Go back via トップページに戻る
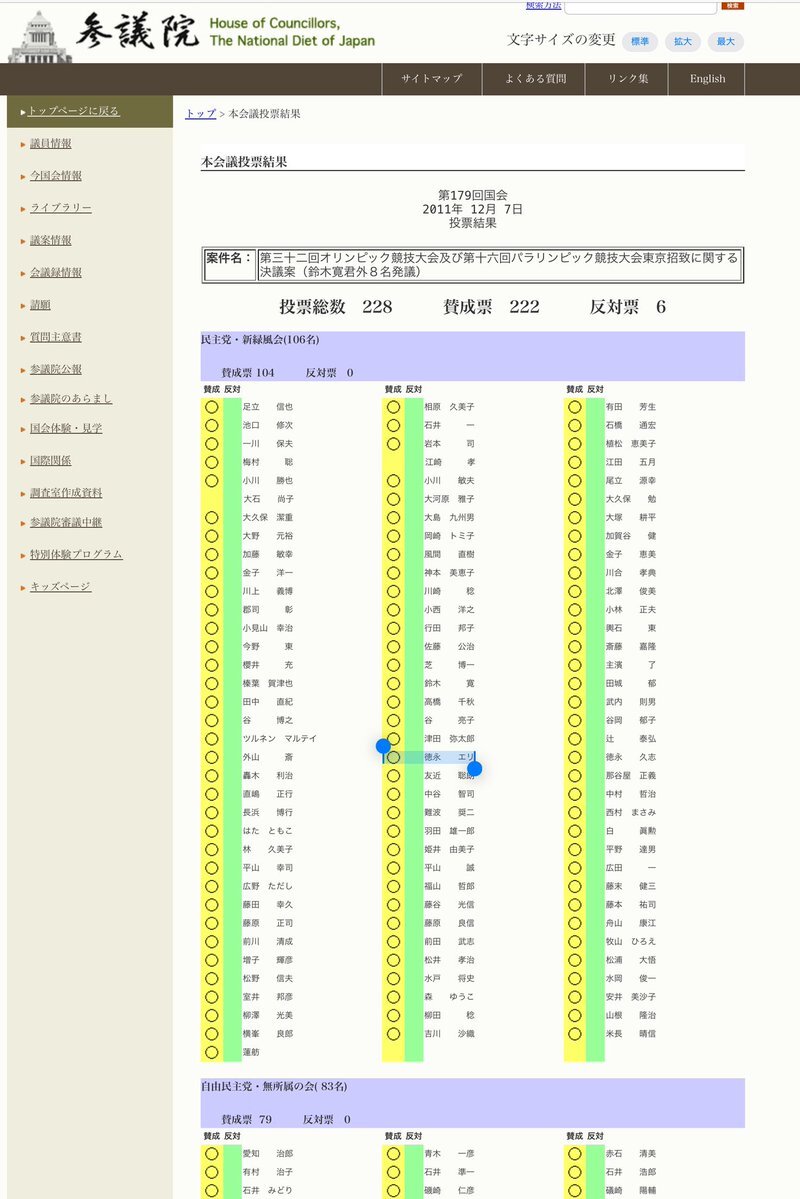This screenshot has width=800, height=1199. click(x=73, y=111)
